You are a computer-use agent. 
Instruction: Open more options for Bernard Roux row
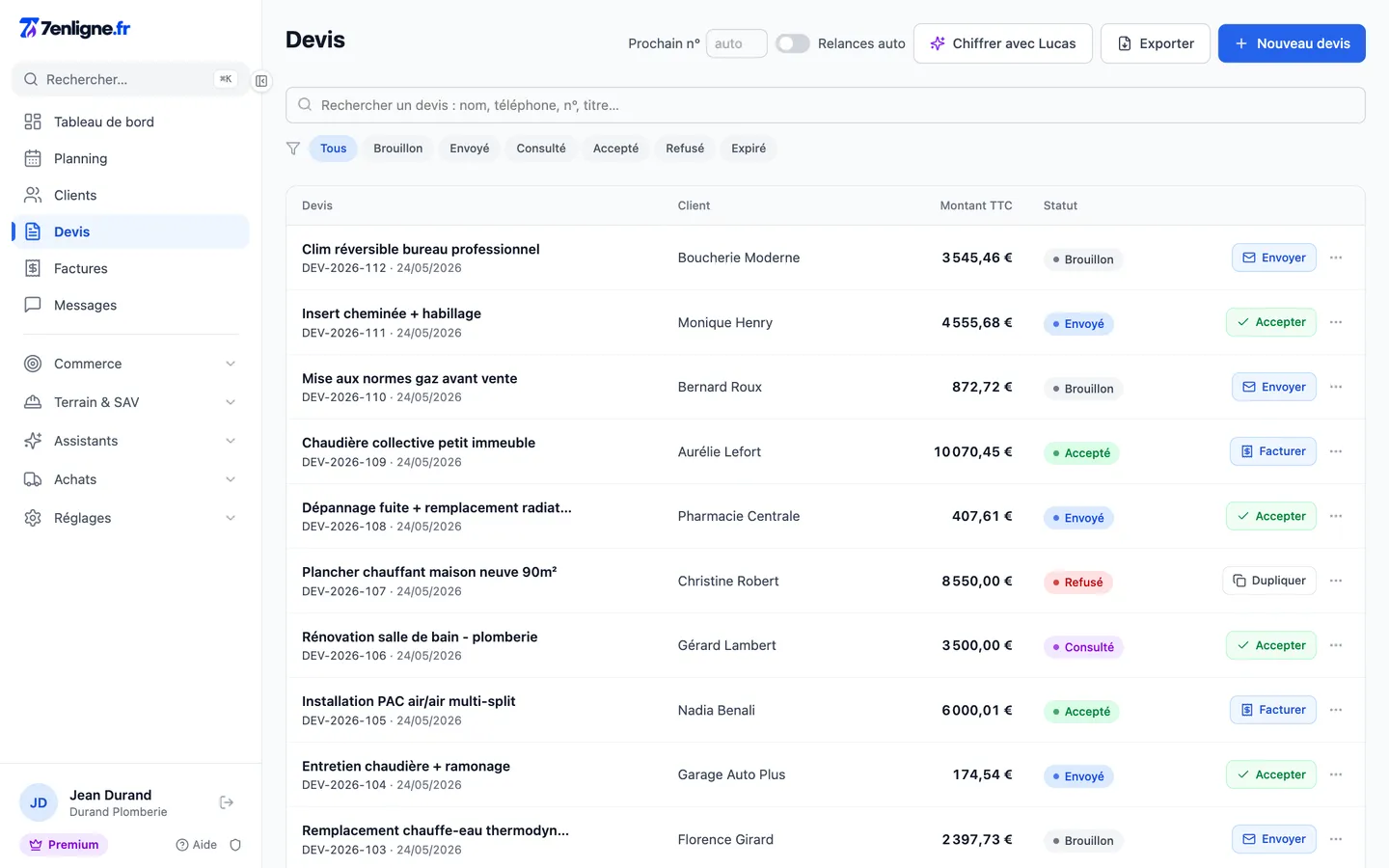[1336, 387]
